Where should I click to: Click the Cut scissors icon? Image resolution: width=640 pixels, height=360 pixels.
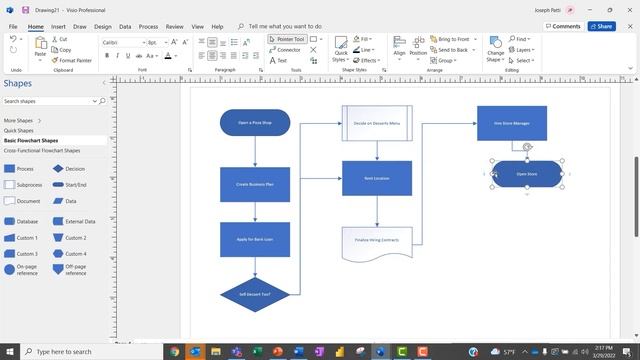[x=55, y=39]
